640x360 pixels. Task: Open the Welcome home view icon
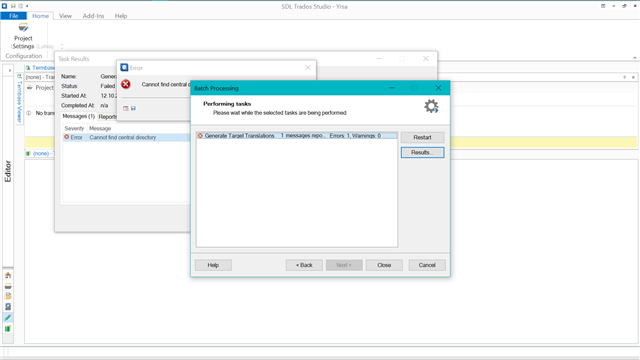click(x=8, y=275)
